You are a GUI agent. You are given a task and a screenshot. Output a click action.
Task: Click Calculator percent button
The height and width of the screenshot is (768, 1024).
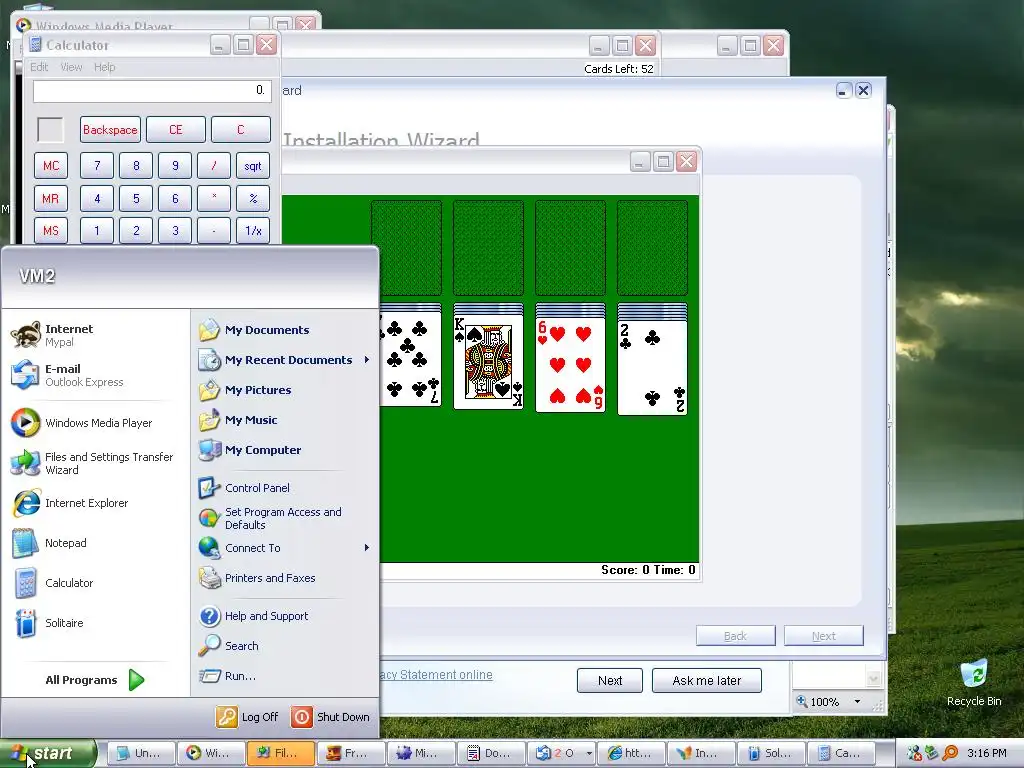pos(253,199)
